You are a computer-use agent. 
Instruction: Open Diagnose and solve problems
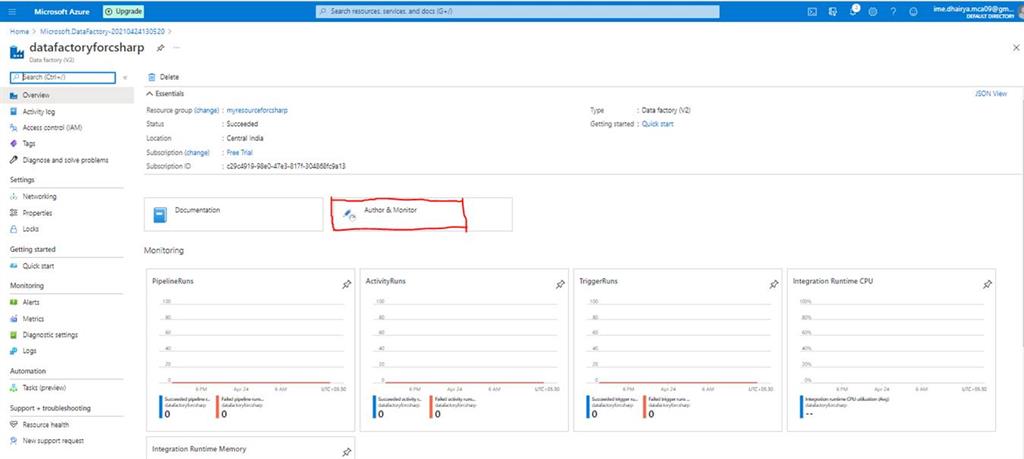point(67,160)
